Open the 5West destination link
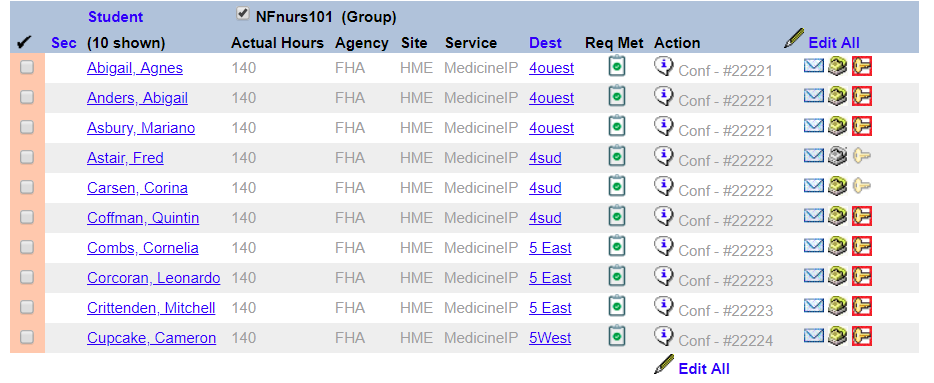This screenshot has width=934, height=383. click(x=550, y=338)
